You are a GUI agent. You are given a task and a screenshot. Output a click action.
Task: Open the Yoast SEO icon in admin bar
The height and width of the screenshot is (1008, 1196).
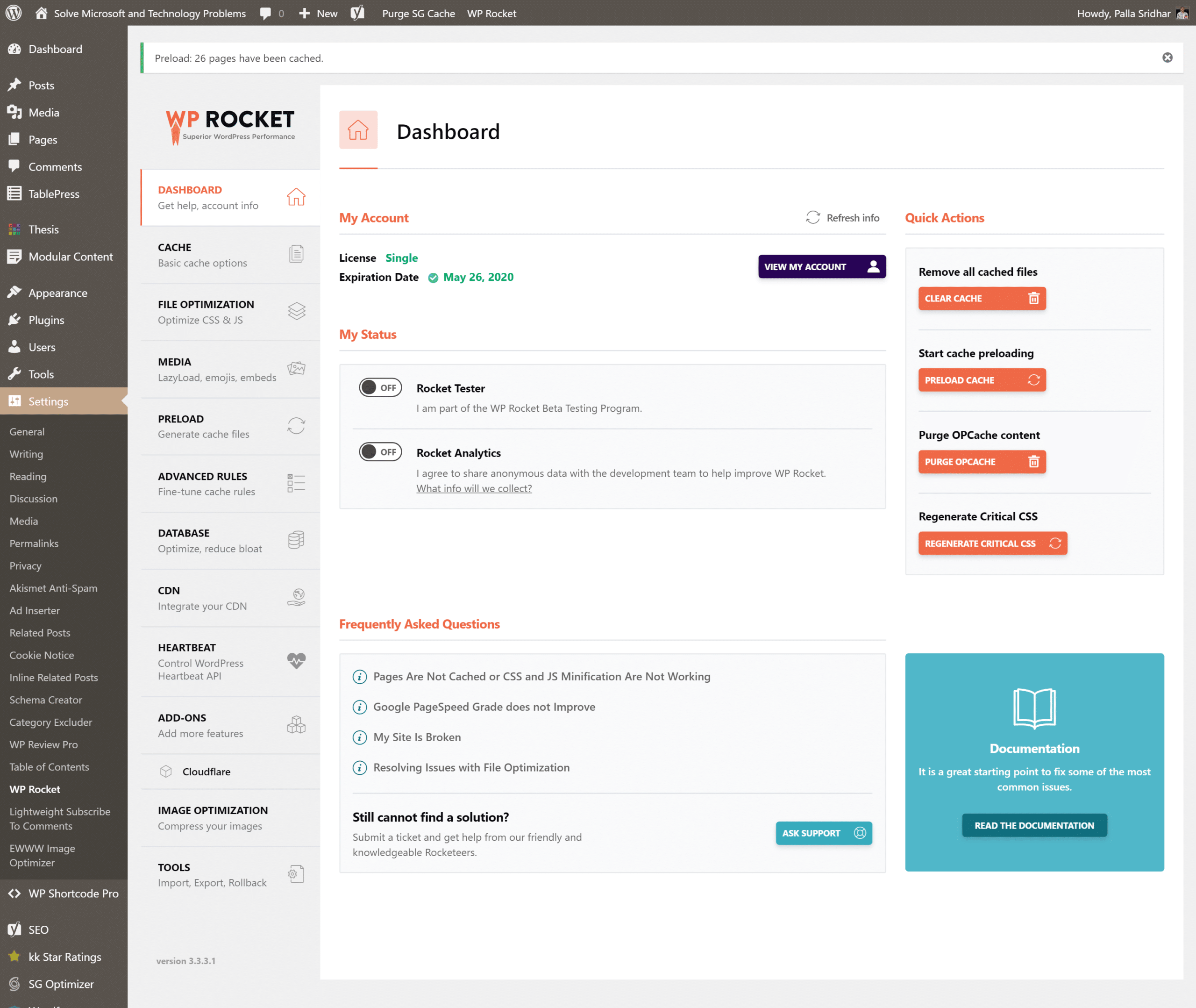click(357, 13)
